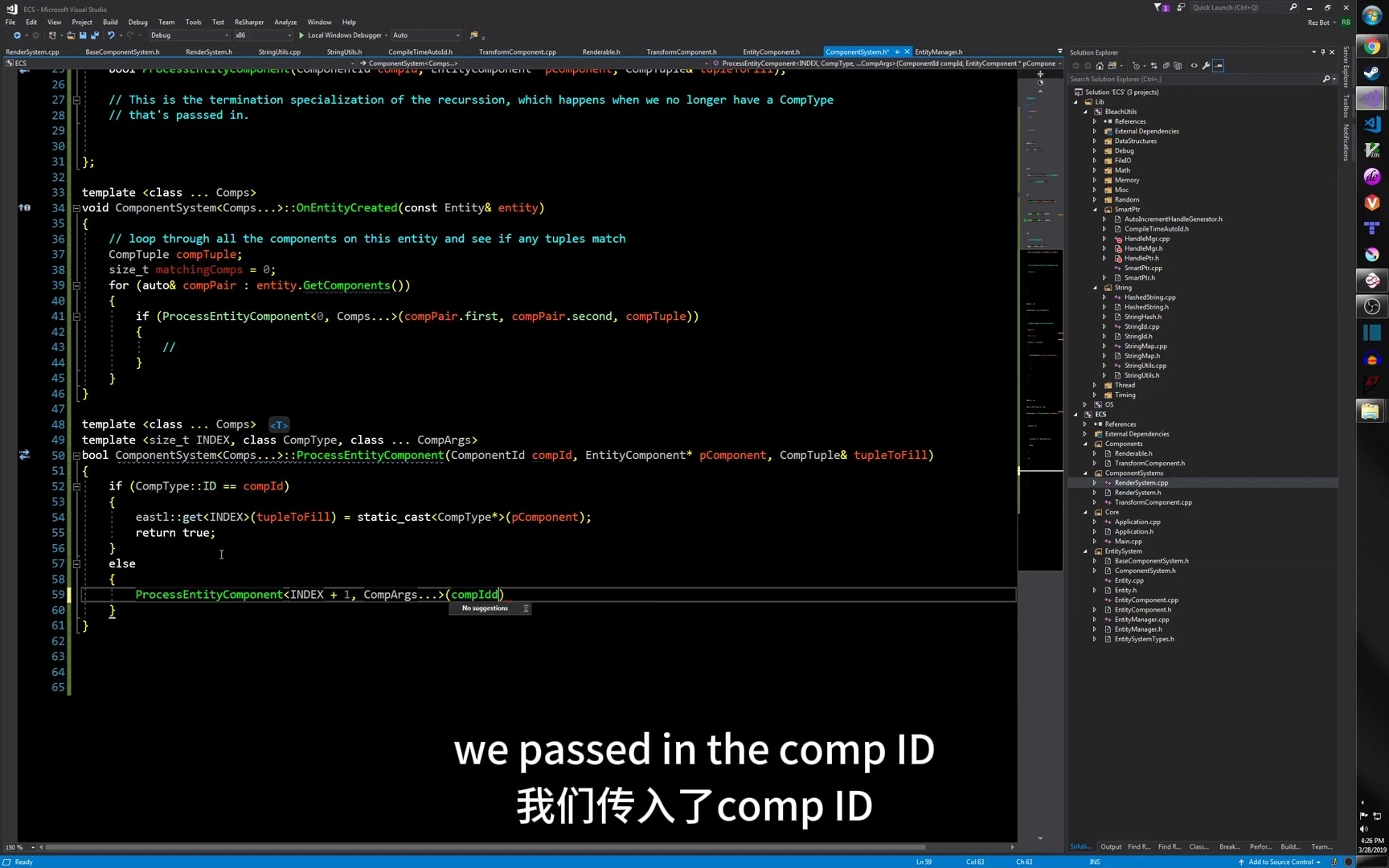
Task: Click the editor minimap scroll overview
Action: 1040,321
